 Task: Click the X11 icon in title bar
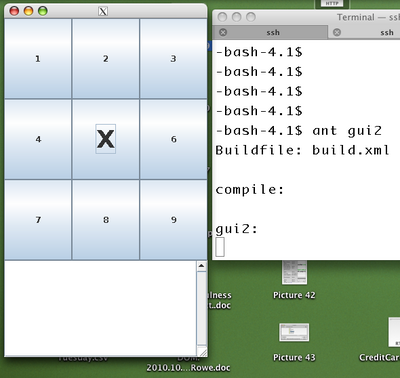pos(103,11)
